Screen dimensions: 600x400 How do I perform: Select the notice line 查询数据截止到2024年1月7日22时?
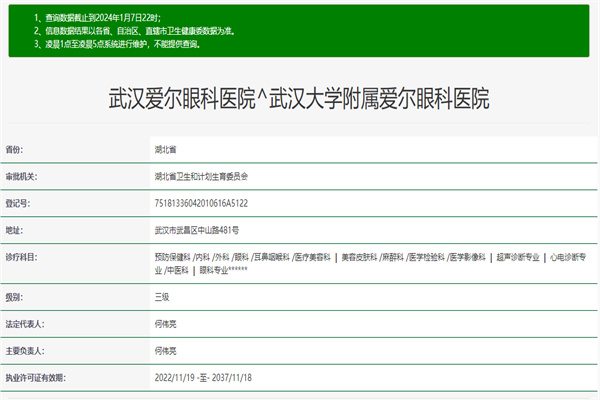pos(98,18)
